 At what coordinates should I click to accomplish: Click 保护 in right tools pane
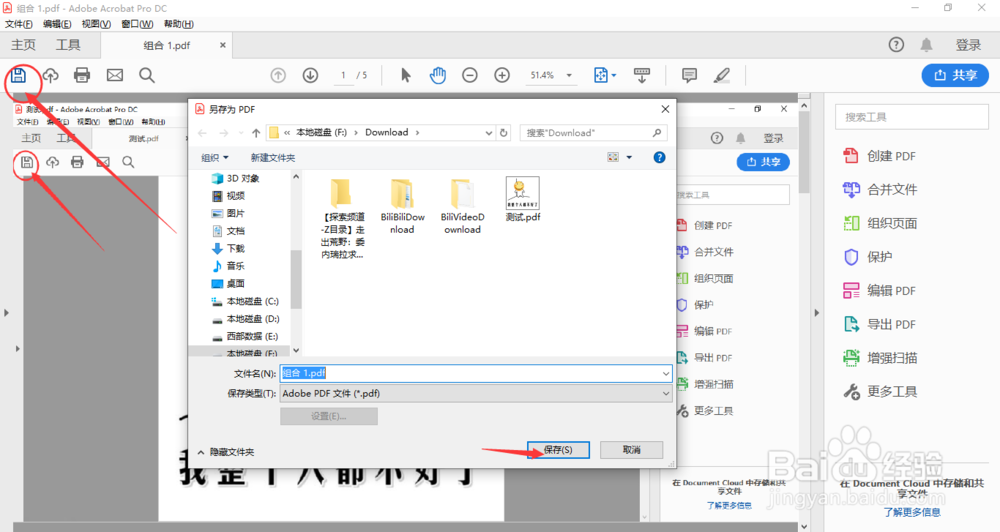point(868,256)
